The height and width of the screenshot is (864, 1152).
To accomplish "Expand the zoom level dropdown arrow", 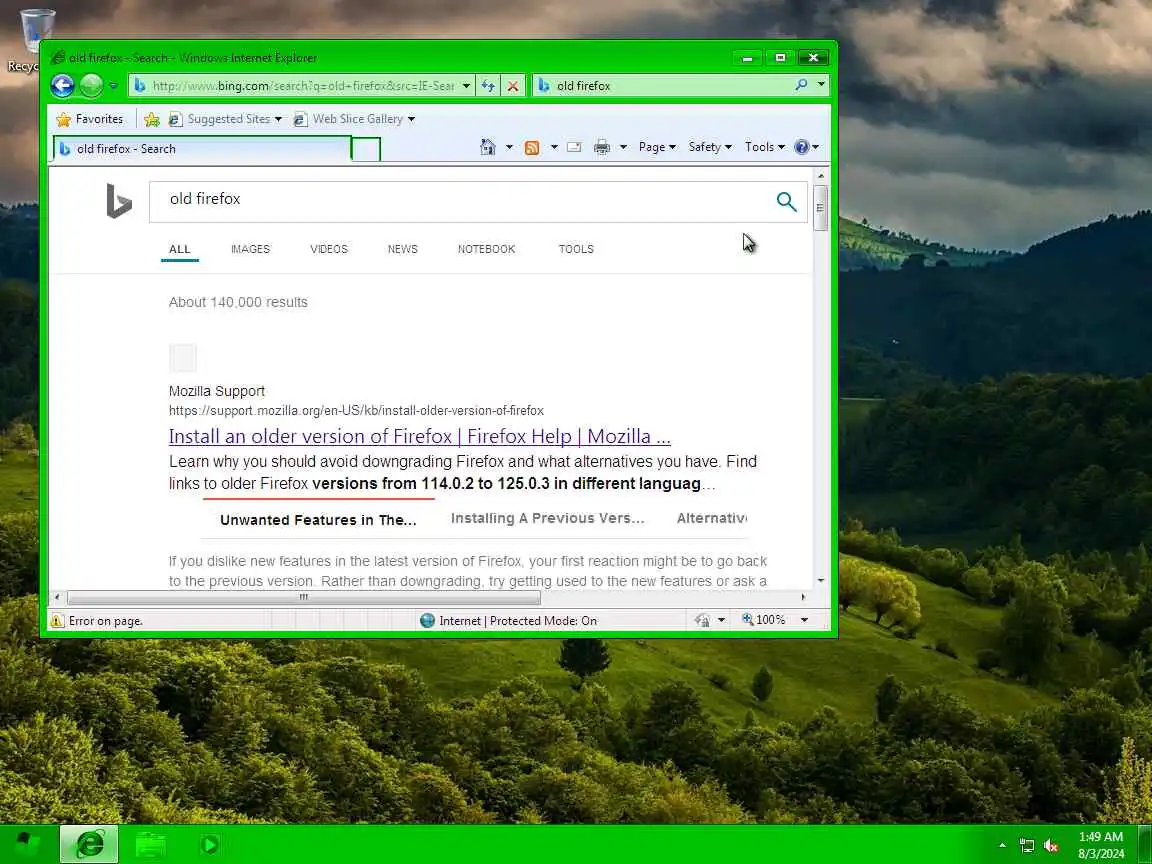I will click(804, 620).
